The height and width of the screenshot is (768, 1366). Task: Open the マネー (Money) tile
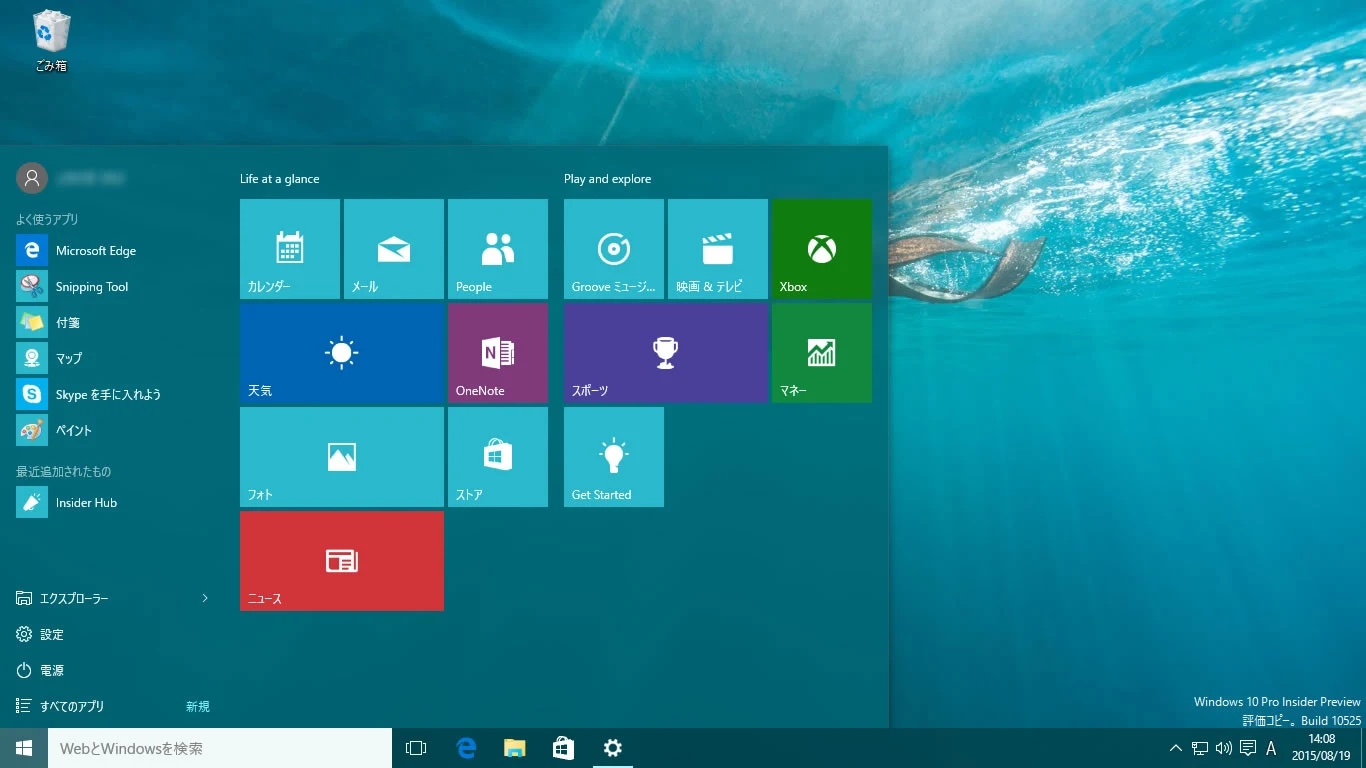pos(822,353)
